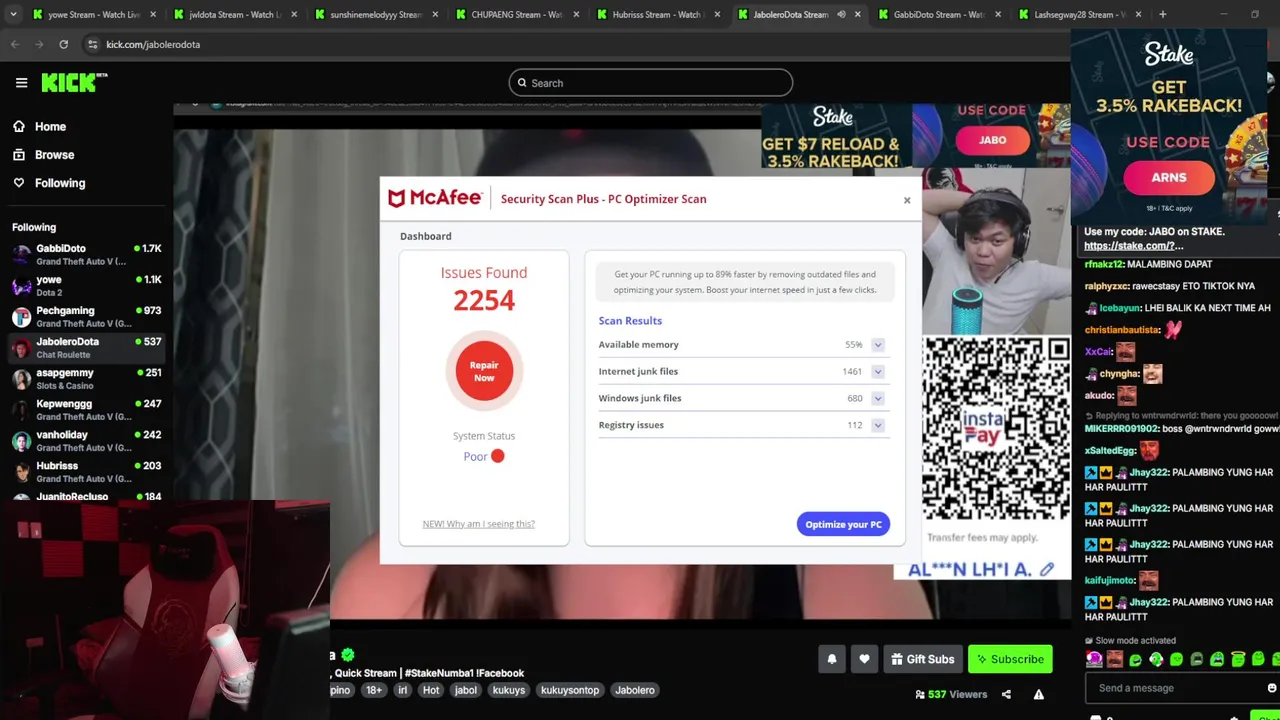Click the Home house icon
1280x720 pixels.
pyautogui.click(x=19, y=127)
